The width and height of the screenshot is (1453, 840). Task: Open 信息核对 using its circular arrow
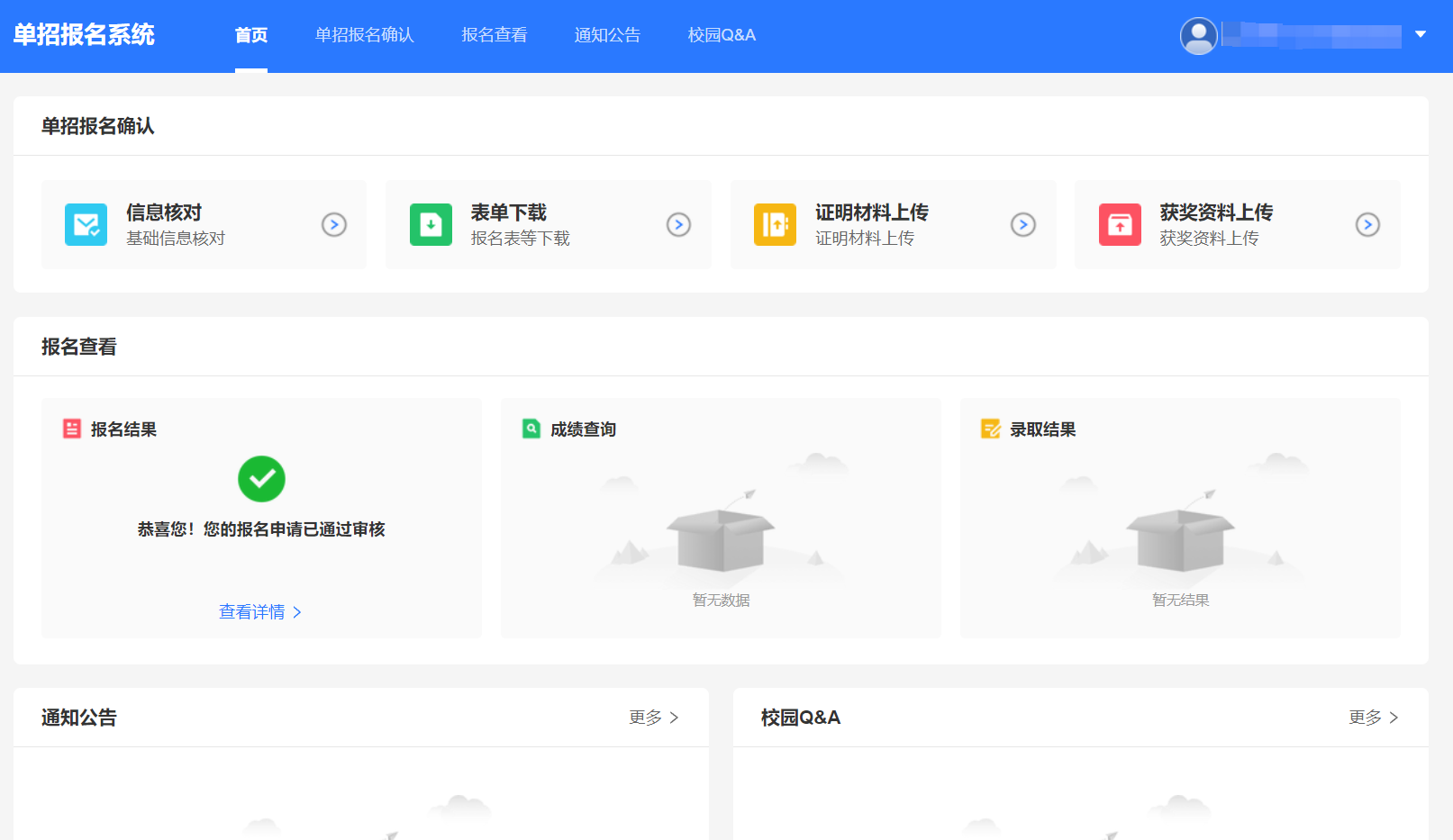pos(334,224)
